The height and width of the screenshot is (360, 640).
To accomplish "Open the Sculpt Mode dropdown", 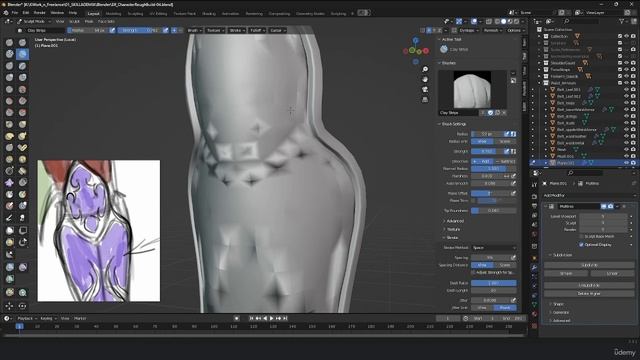I will 34,21.
